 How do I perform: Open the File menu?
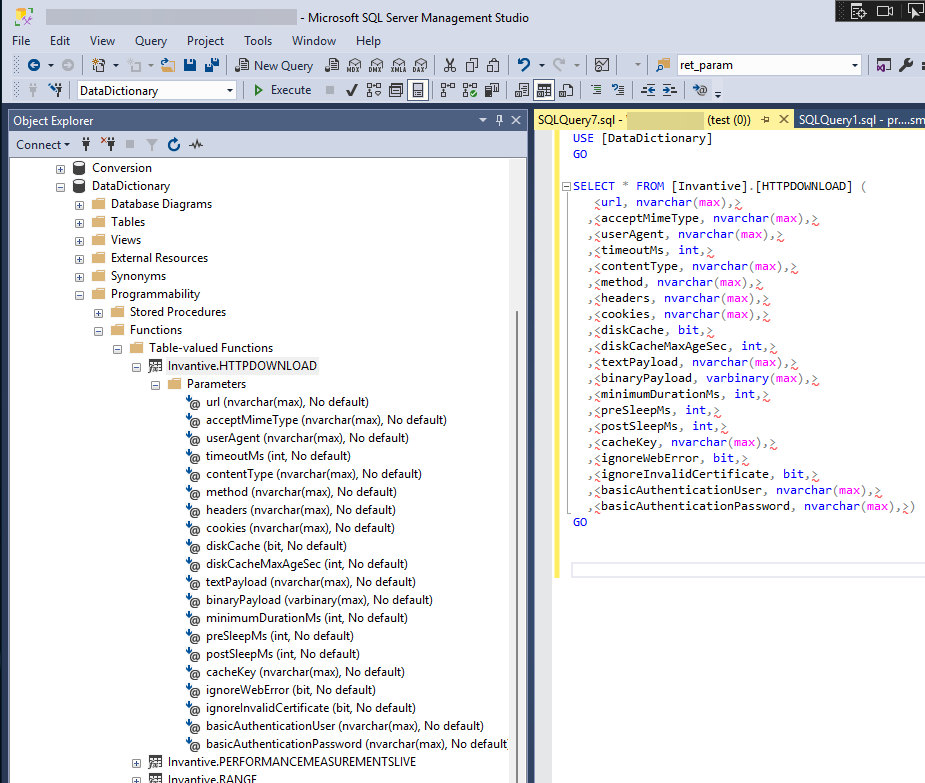coord(21,41)
